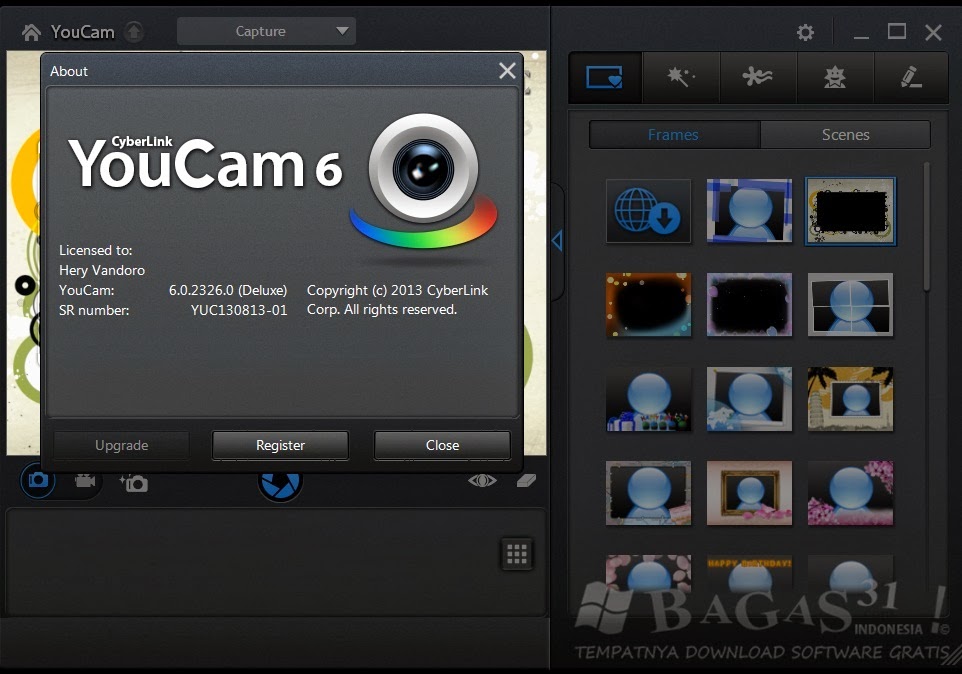Screen dimensions: 962x674
Task: Toggle the eye preview effects icon
Action: pyautogui.click(x=482, y=481)
